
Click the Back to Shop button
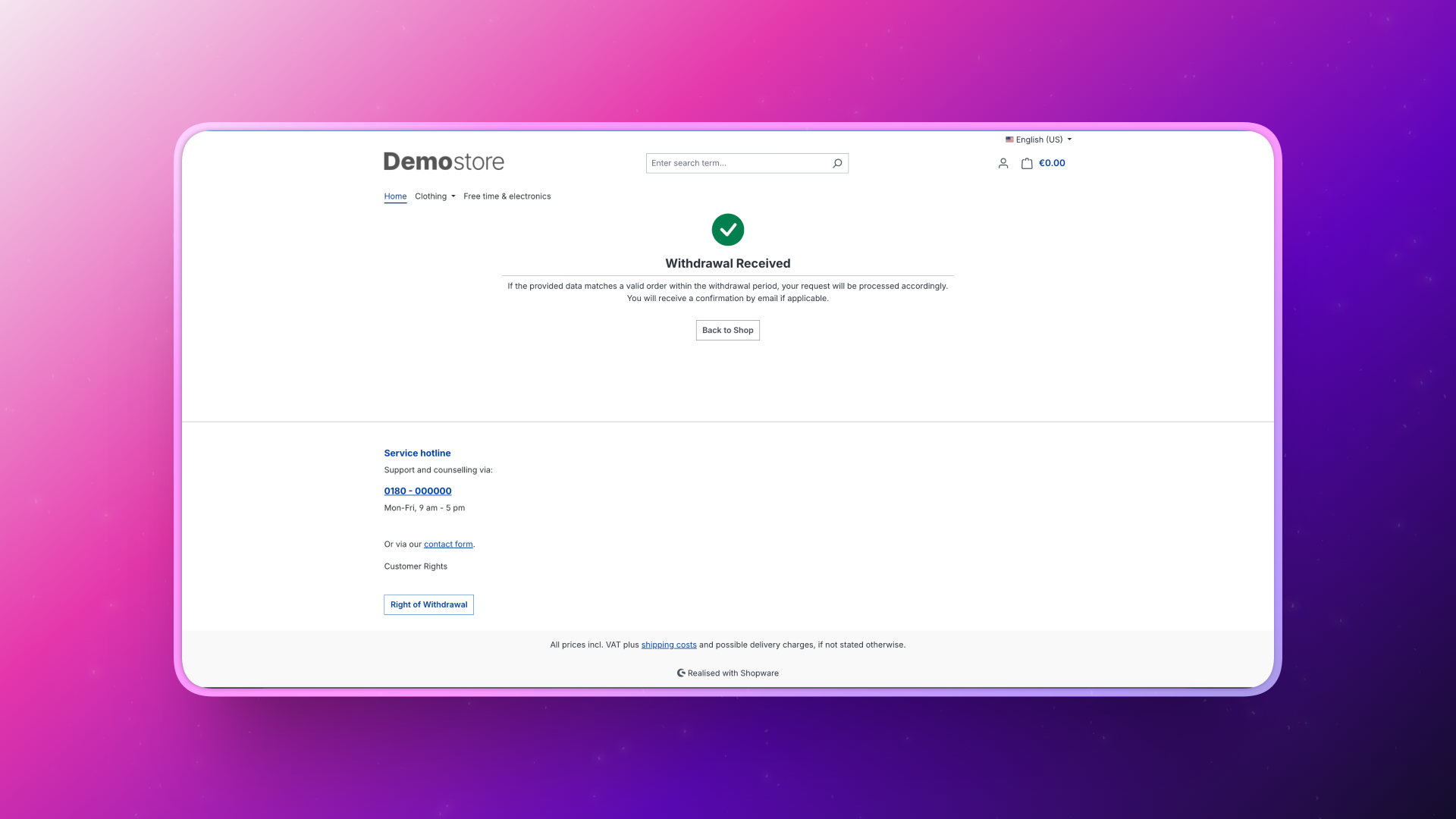[x=728, y=331]
